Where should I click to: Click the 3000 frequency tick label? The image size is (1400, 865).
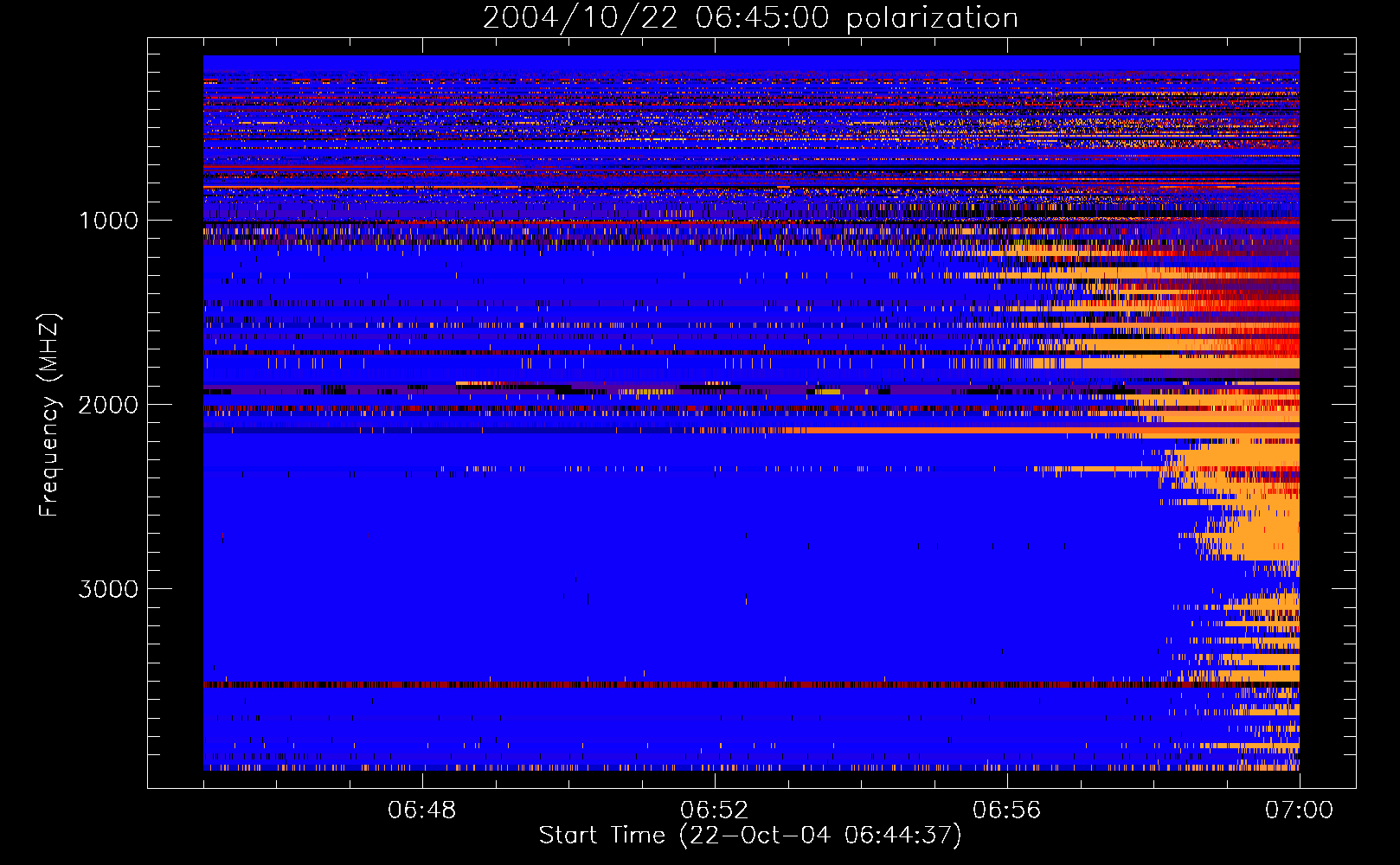pyautogui.click(x=108, y=589)
